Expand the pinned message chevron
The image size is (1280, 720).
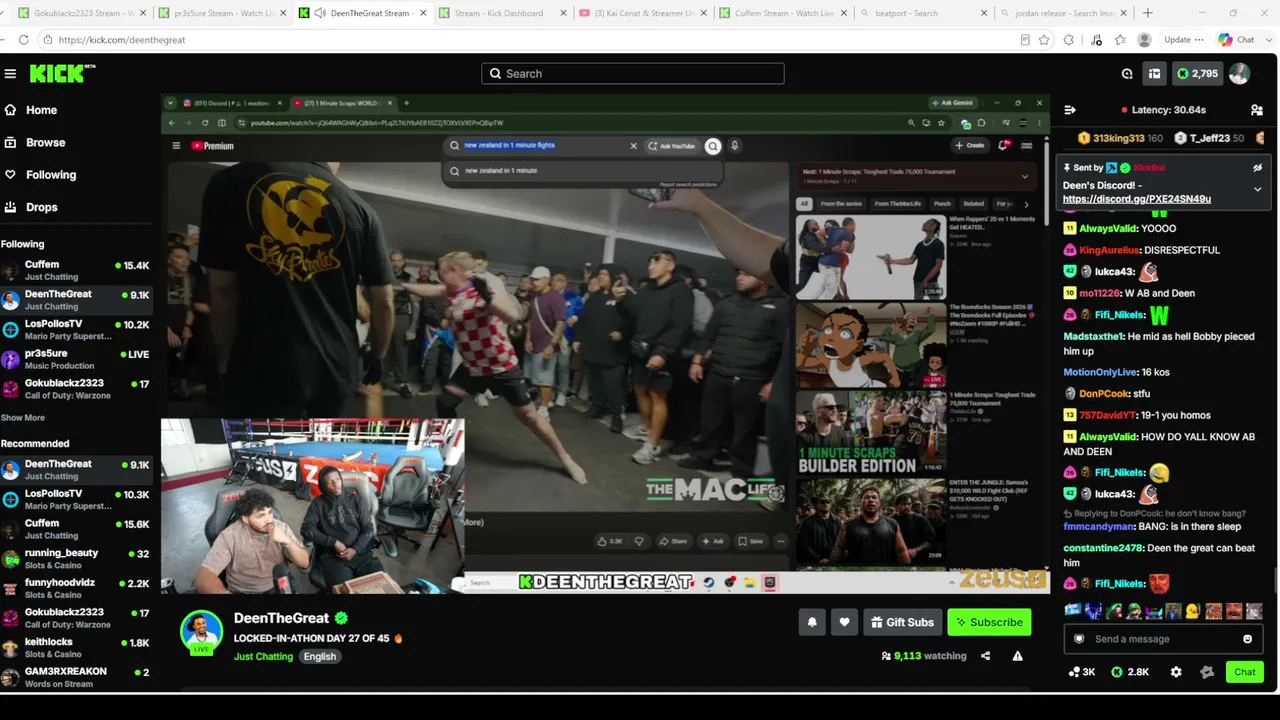tap(1258, 189)
